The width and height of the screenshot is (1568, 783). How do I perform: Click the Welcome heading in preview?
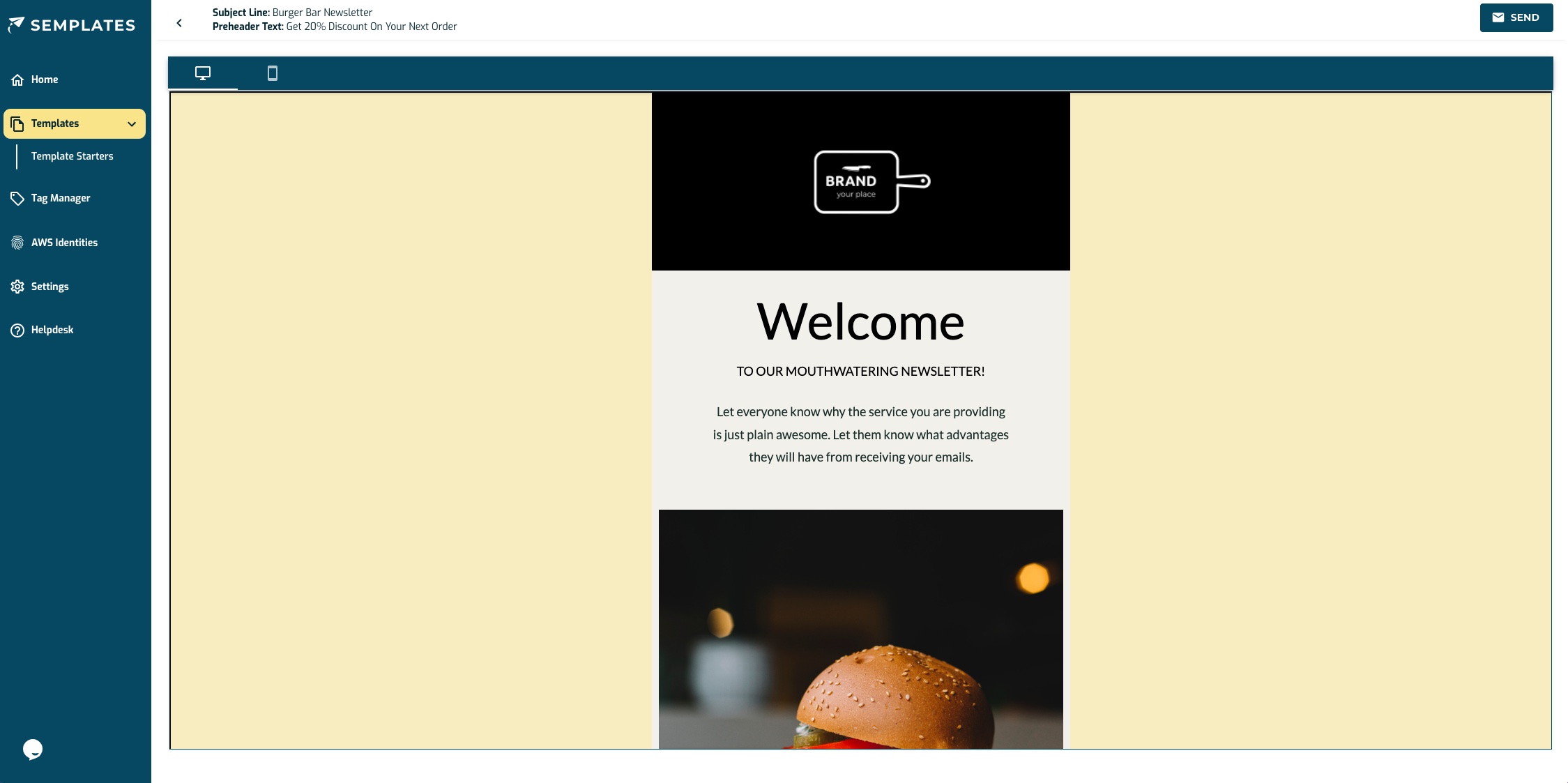[x=860, y=322]
